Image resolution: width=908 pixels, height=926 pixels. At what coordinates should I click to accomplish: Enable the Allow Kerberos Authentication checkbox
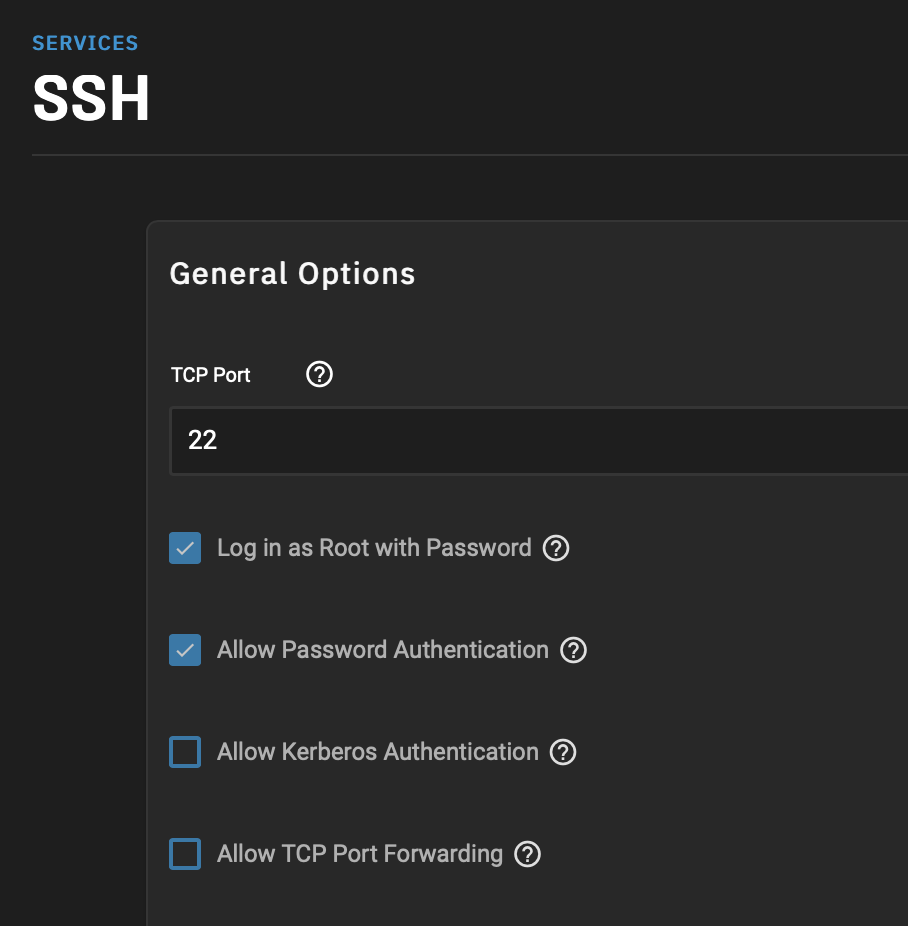185,752
